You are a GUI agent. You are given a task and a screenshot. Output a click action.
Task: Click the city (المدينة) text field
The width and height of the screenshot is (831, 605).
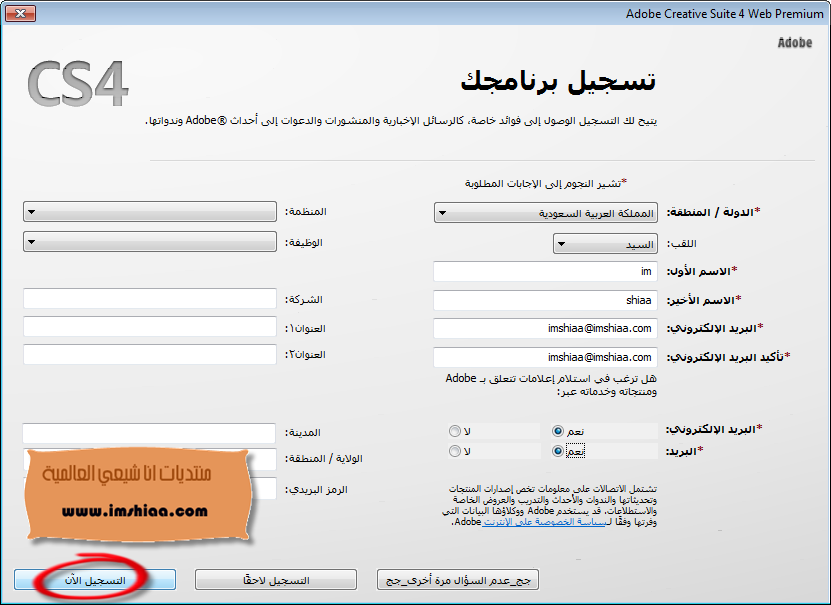click(x=149, y=433)
